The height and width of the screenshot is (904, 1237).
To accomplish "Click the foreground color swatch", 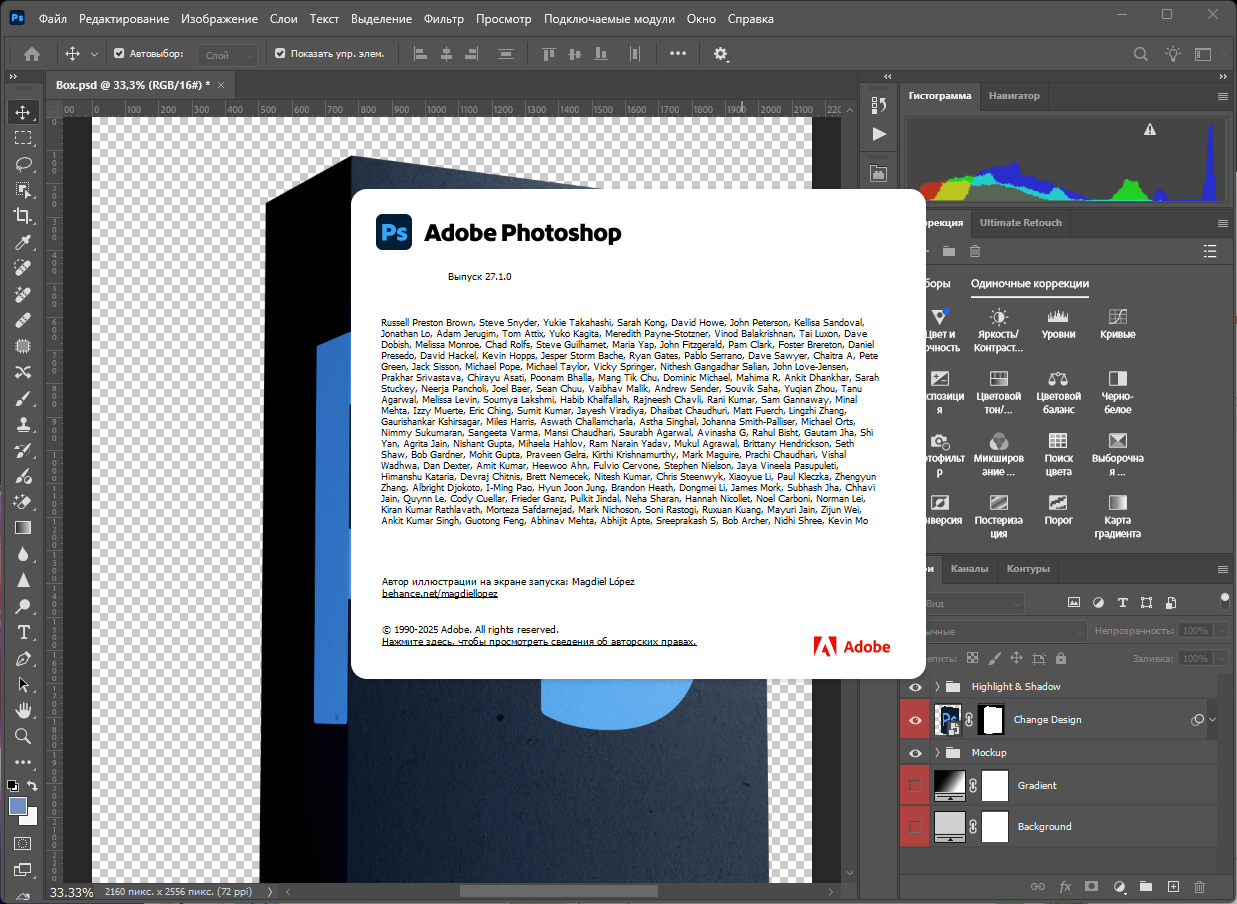I will click(18, 806).
